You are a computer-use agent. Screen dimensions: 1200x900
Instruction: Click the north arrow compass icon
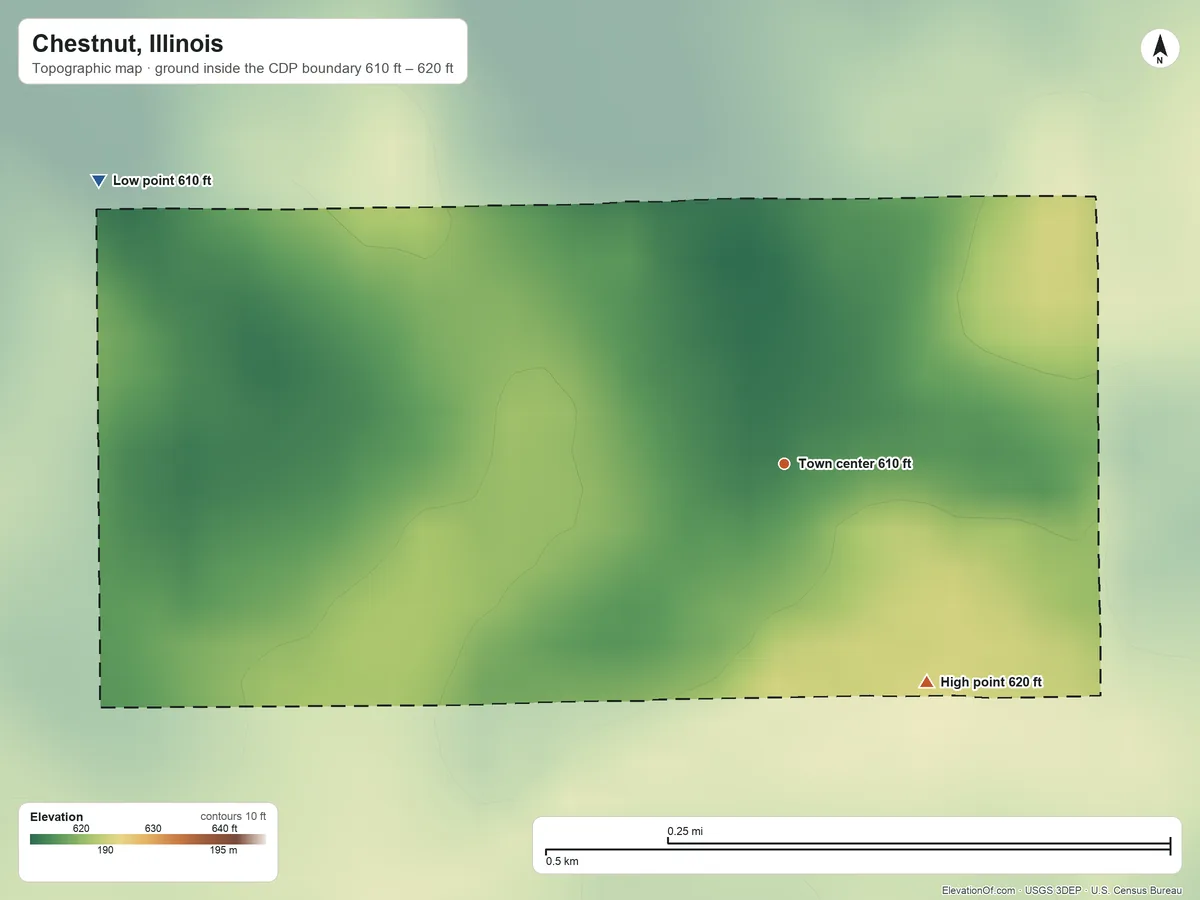tap(1159, 49)
